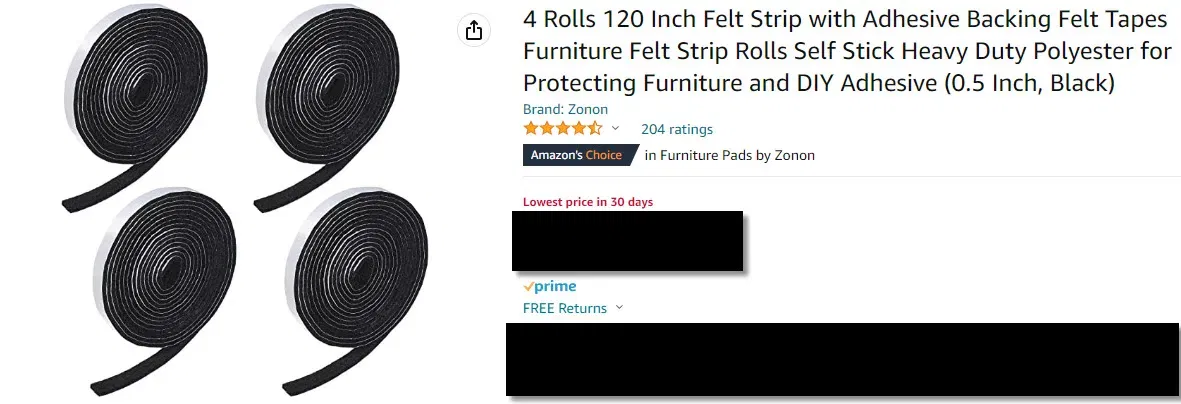Viewport: 1181px width, 404px height.
Task: Open the Brand: Zonon store link
Action: [565, 109]
